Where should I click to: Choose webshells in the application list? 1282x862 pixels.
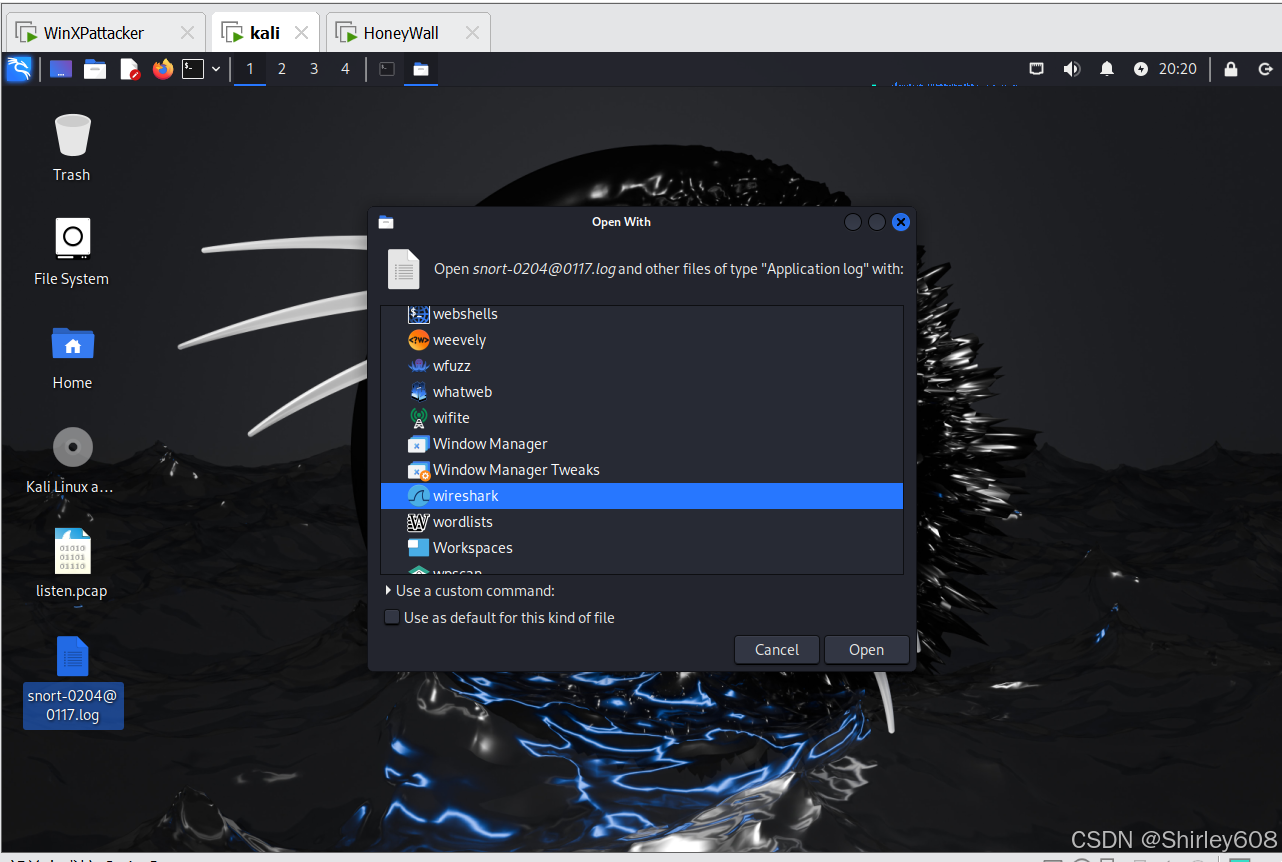coord(642,314)
